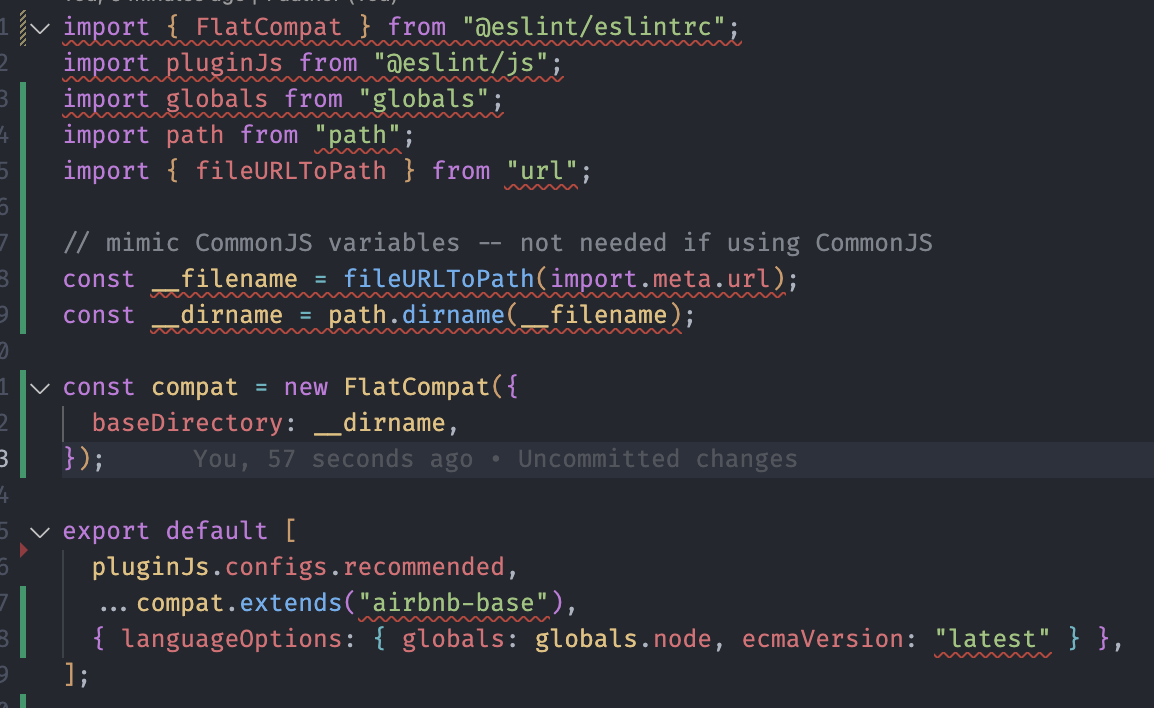The height and width of the screenshot is (708, 1154).
Task: Click the 'baseDirectory' property
Action: point(188,423)
